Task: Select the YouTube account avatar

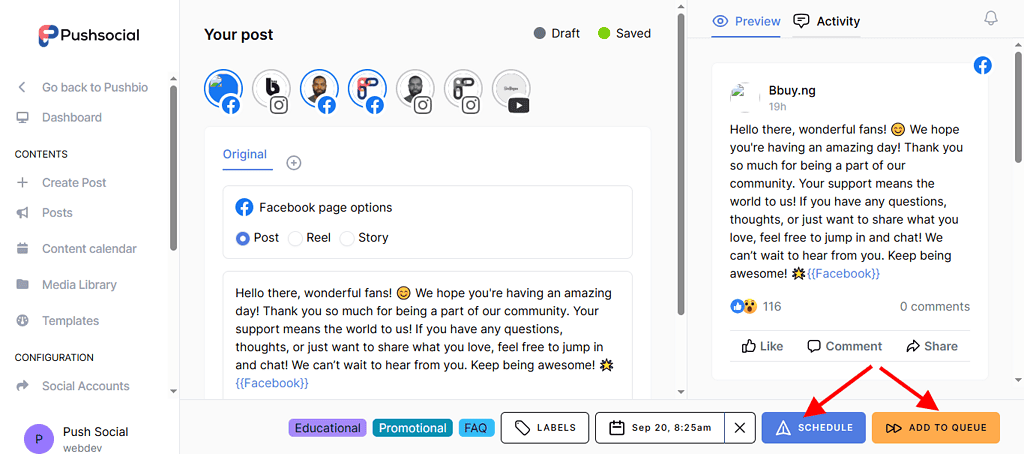Action: pyautogui.click(x=511, y=90)
